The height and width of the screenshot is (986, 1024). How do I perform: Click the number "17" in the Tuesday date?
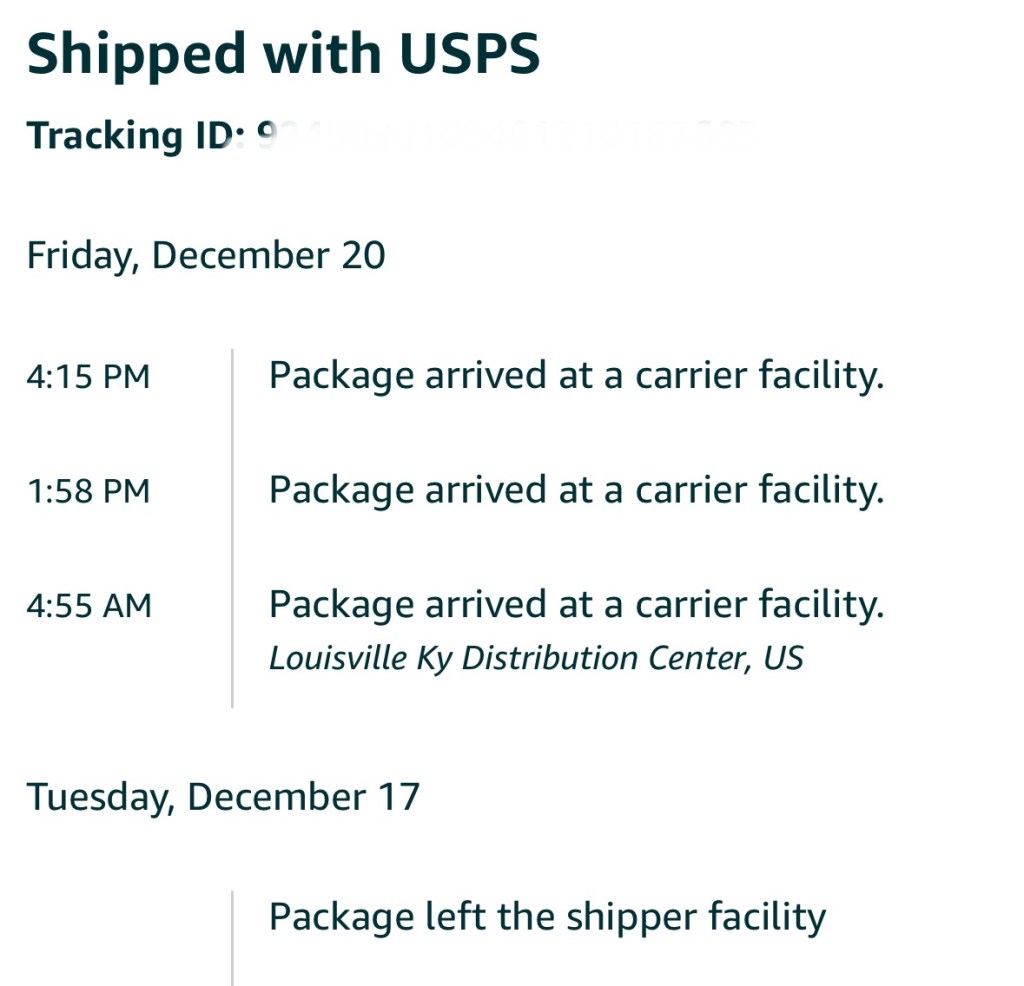pyautogui.click(x=399, y=797)
